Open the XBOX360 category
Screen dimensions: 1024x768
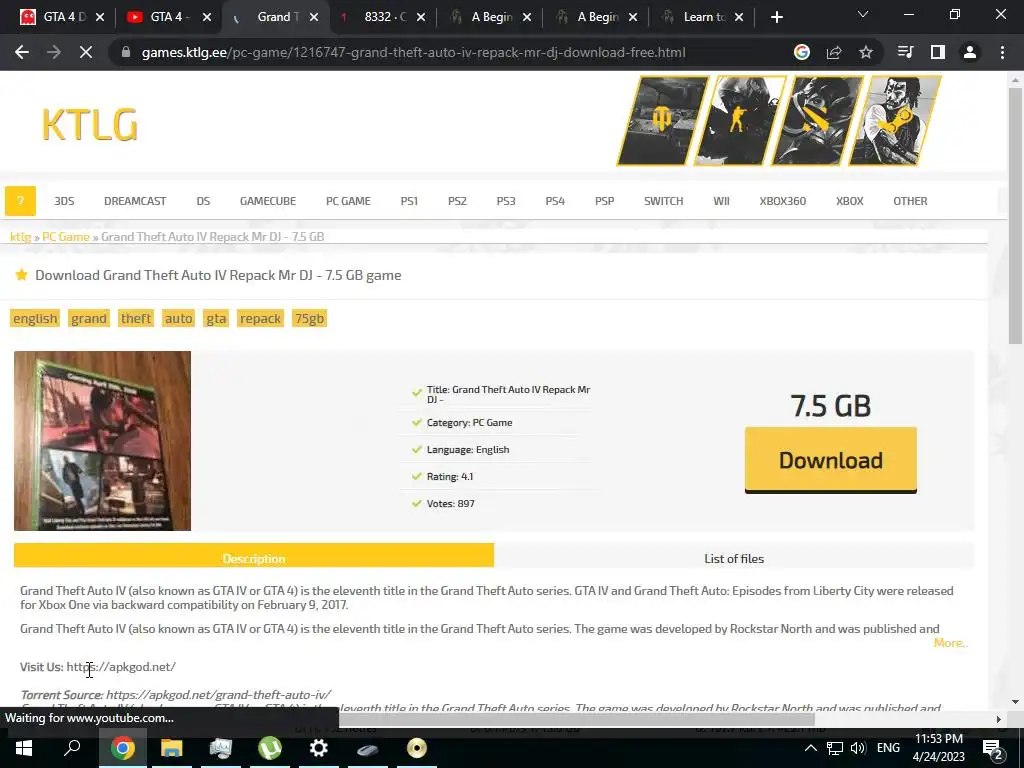pos(782,201)
